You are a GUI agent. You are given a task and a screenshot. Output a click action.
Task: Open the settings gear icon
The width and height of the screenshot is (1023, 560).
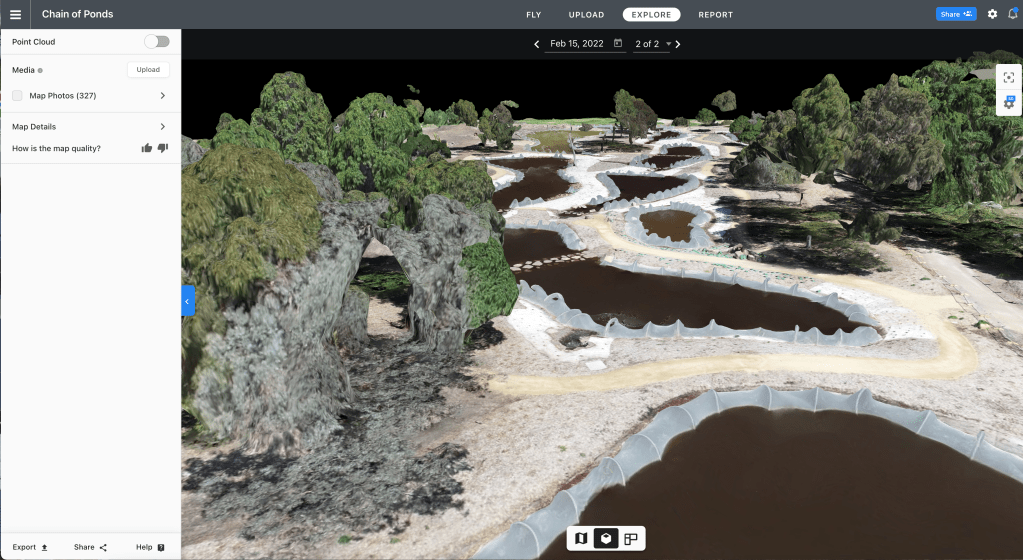(992, 14)
